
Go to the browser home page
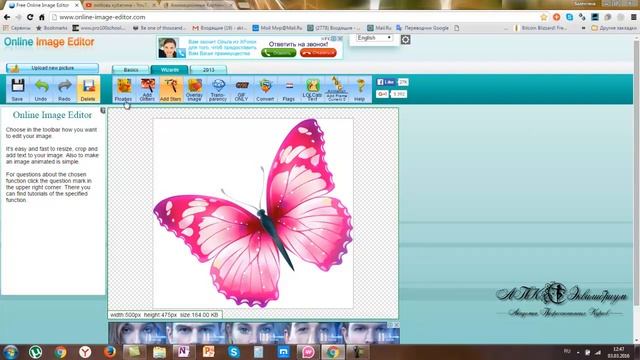click(42, 17)
